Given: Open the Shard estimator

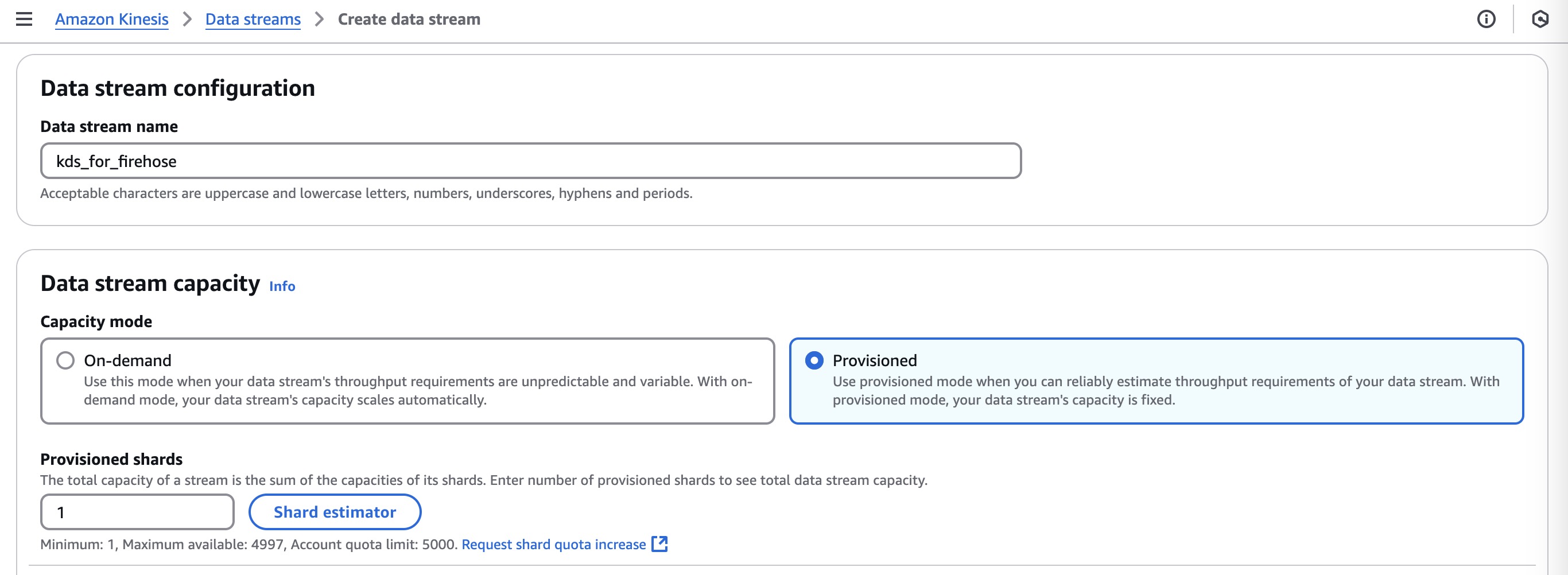Looking at the screenshot, I should [x=334, y=512].
